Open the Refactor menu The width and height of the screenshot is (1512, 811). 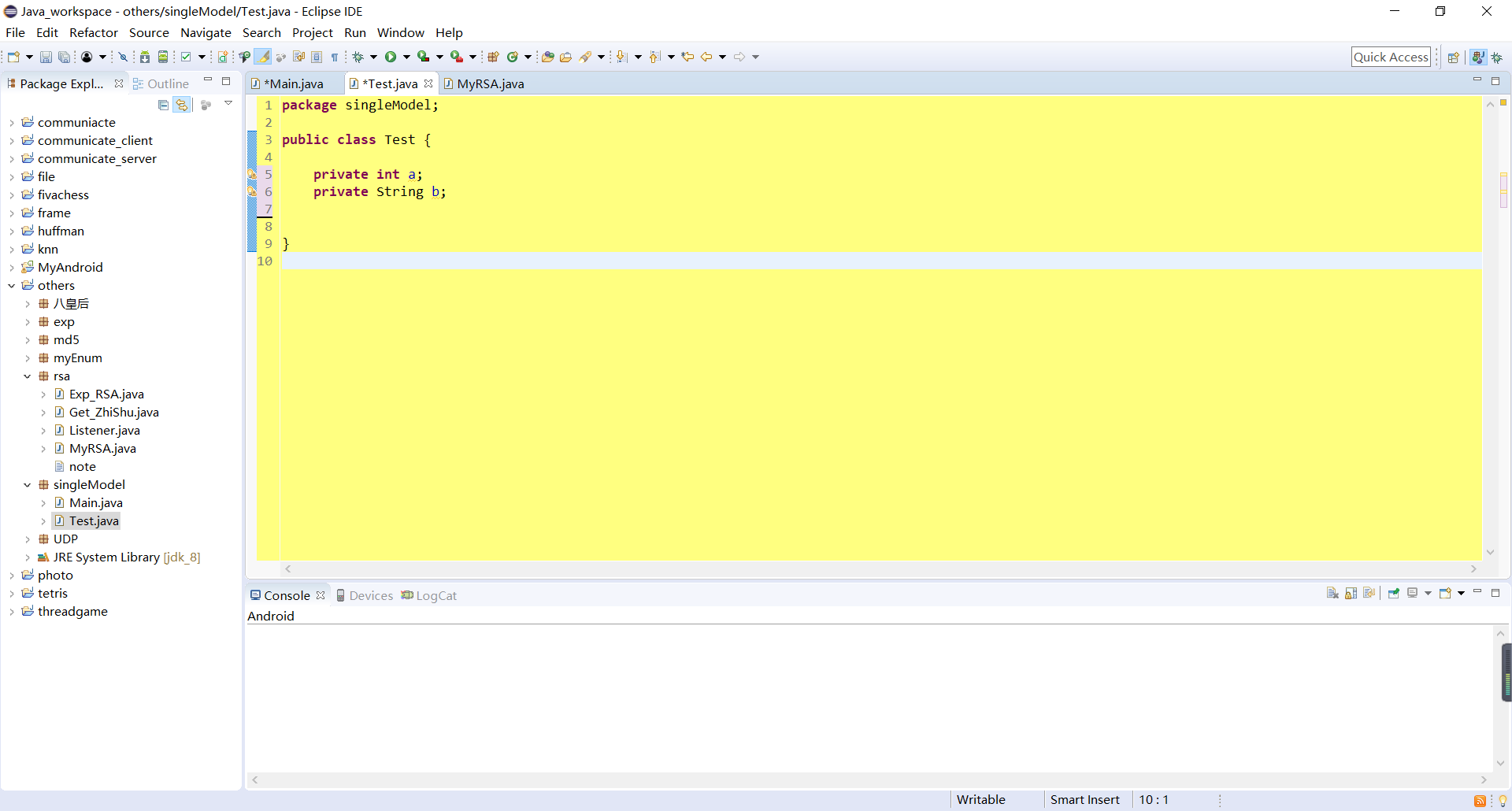(x=94, y=32)
